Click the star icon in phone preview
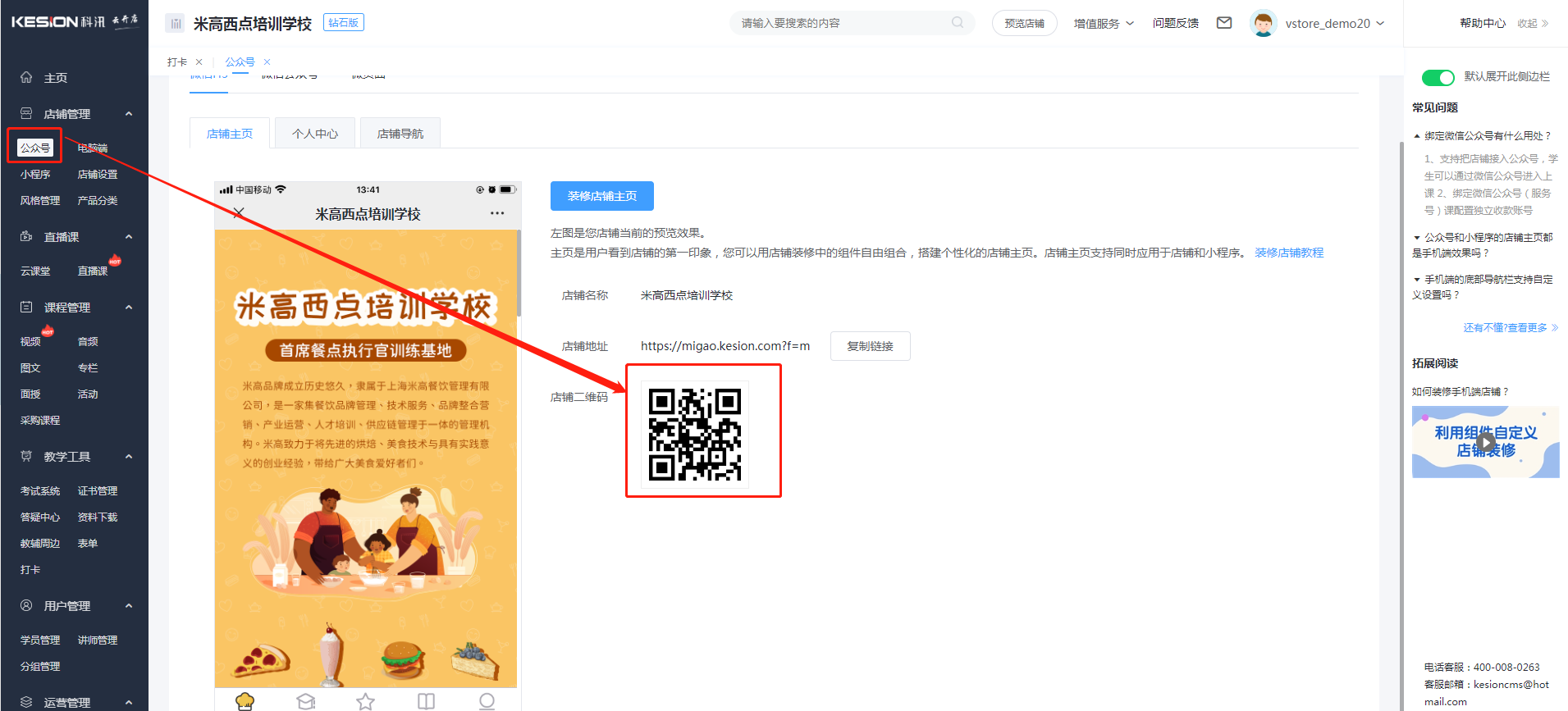 pyautogui.click(x=365, y=701)
